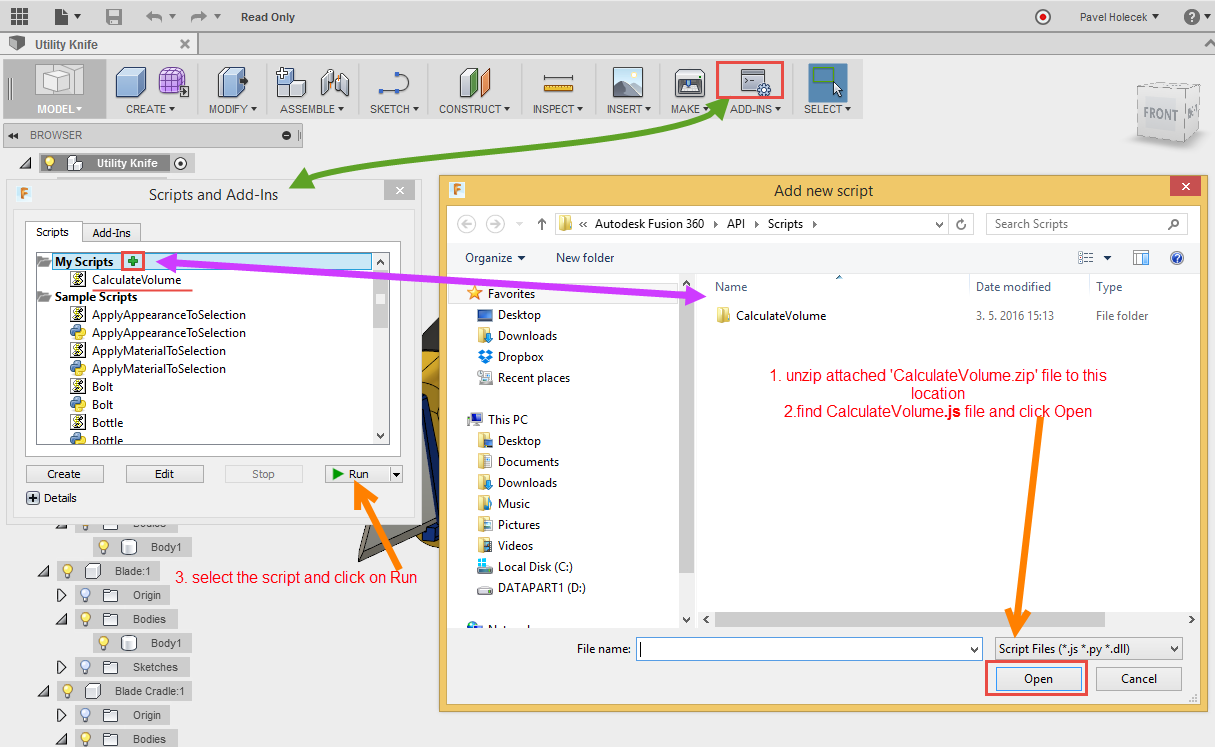Toggle visibility of the Utility Knife root component
The height and width of the screenshot is (747, 1215).
tap(48, 162)
